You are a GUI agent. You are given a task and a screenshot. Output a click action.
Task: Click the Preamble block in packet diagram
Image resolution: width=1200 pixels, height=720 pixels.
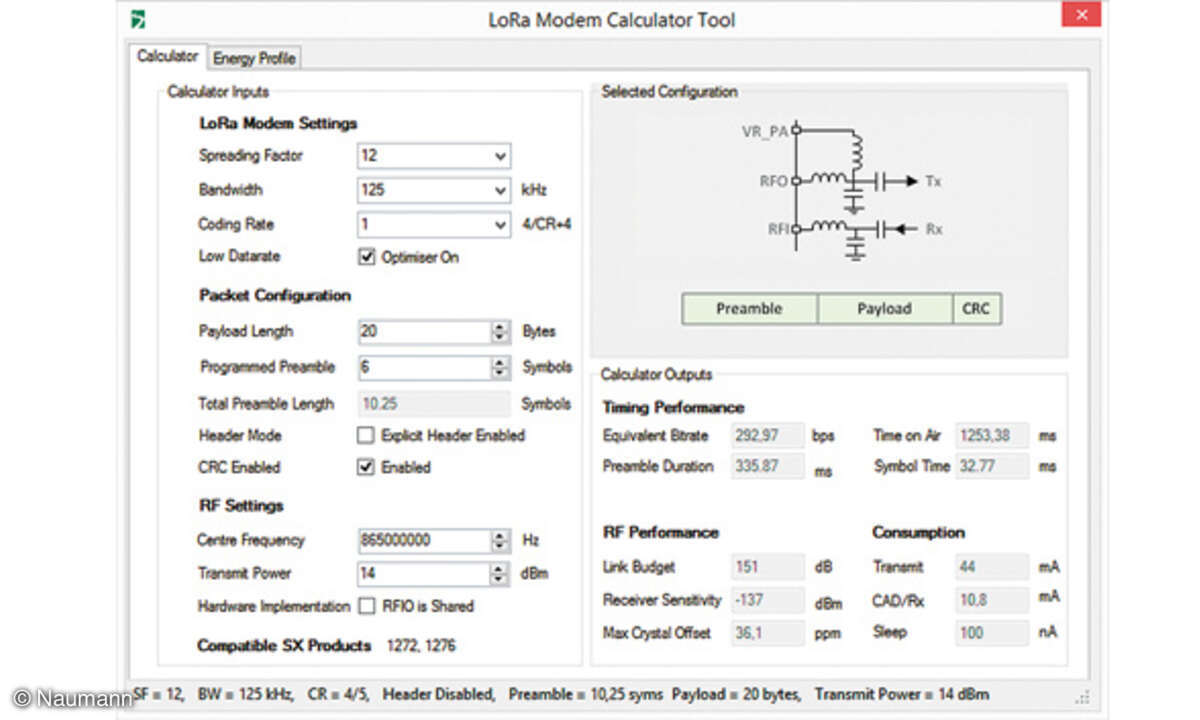click(x=750, y=309)
